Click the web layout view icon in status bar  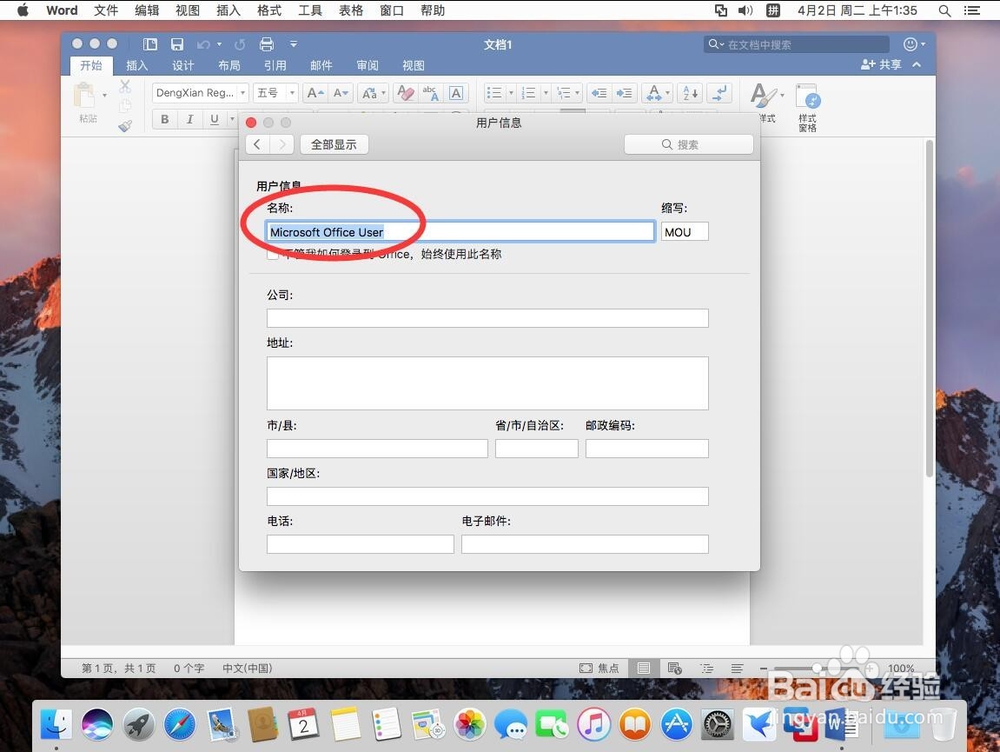[x=675, y=668]
